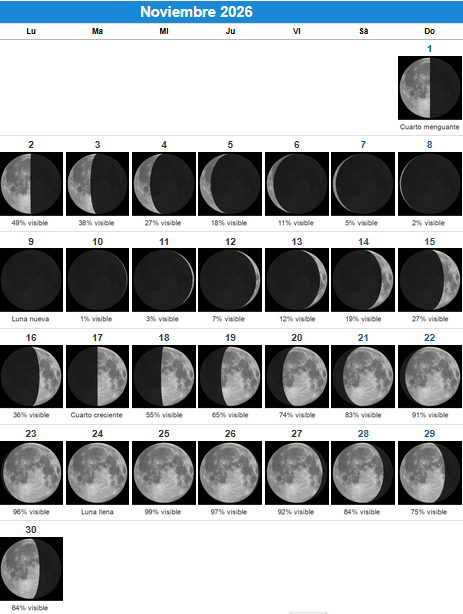Image resolution: width=463 pixels, height=614 pixels.
Task: Click the '2% visible' label
Action: click(428, 223)
